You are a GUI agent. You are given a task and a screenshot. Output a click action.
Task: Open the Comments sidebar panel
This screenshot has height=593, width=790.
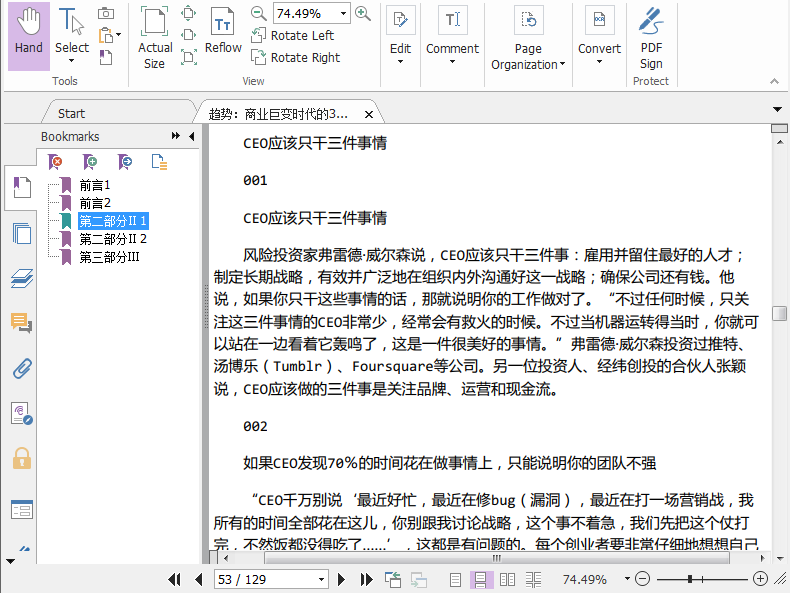[x=22, y=322]
